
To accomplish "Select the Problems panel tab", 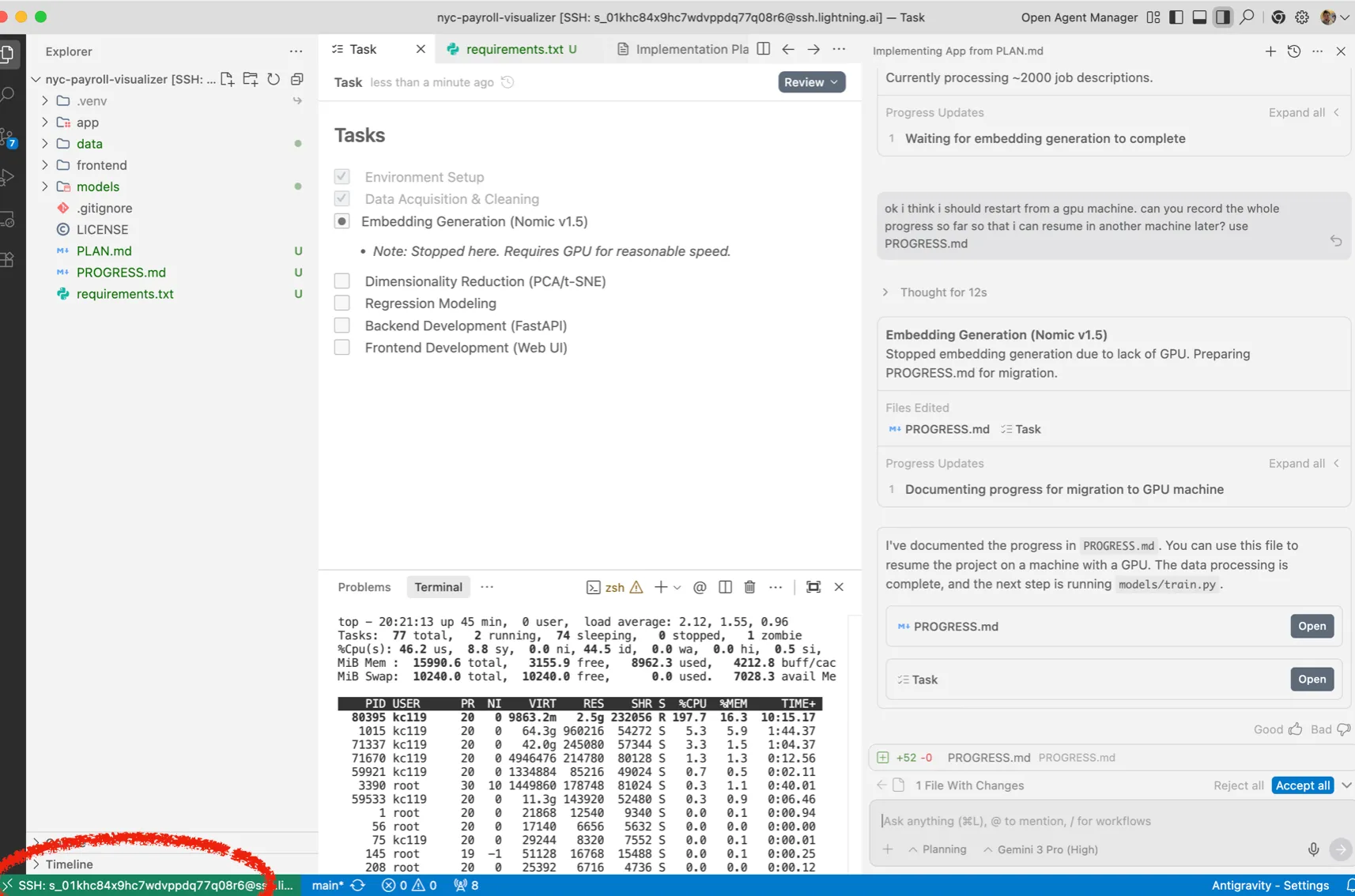I will coord(364,587).
